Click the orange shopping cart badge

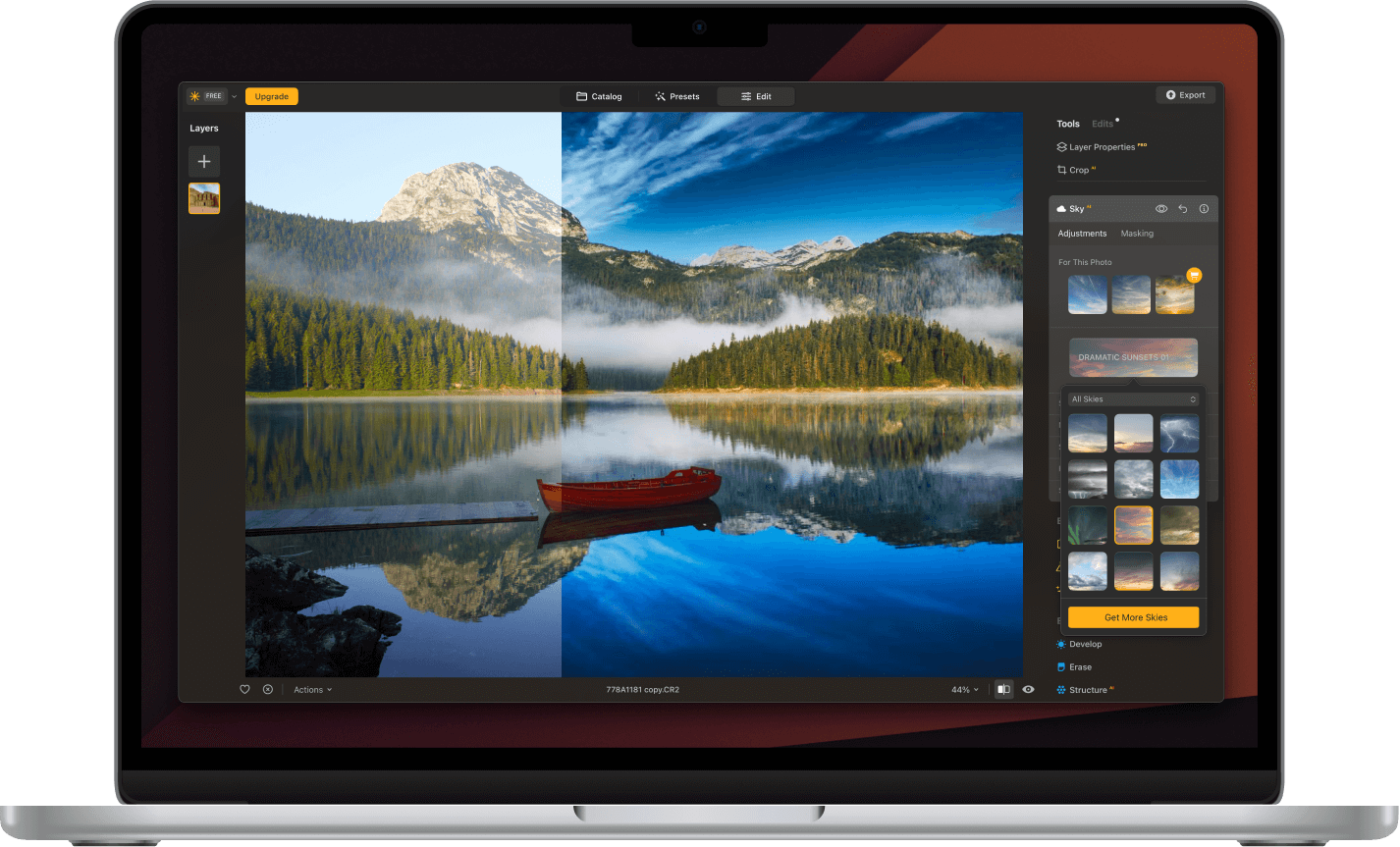1194,275
